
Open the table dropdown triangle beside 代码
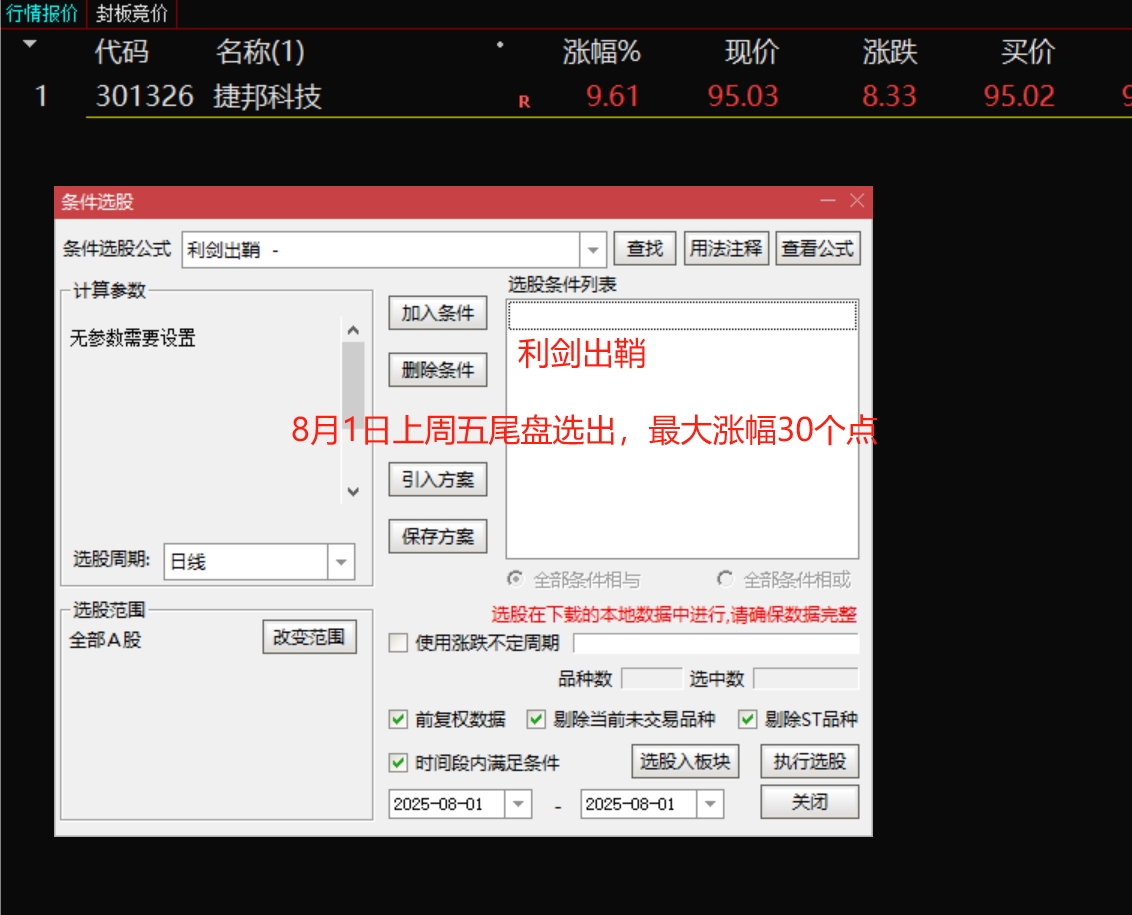(30, 44)
